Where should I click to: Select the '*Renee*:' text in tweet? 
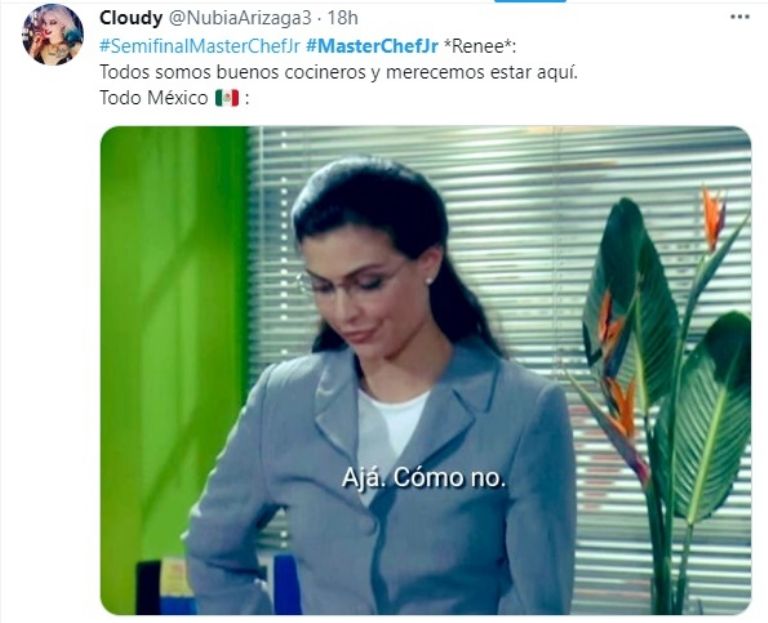point(480,46)
